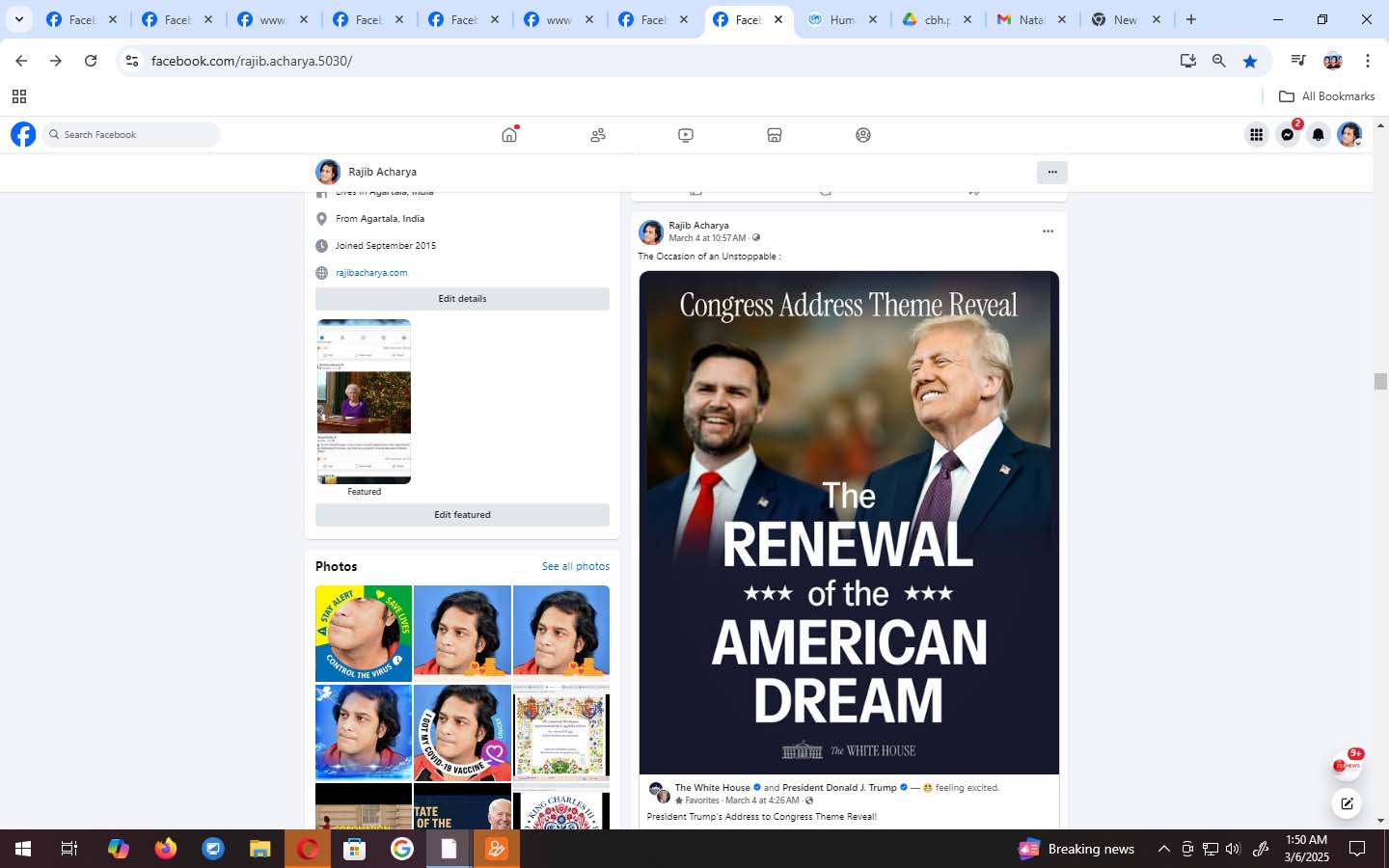Open a new tab with plus button
Image resolution: width=1389 pixels, height=868 pixels.
pyautogui.click(x=1191, y=19)
